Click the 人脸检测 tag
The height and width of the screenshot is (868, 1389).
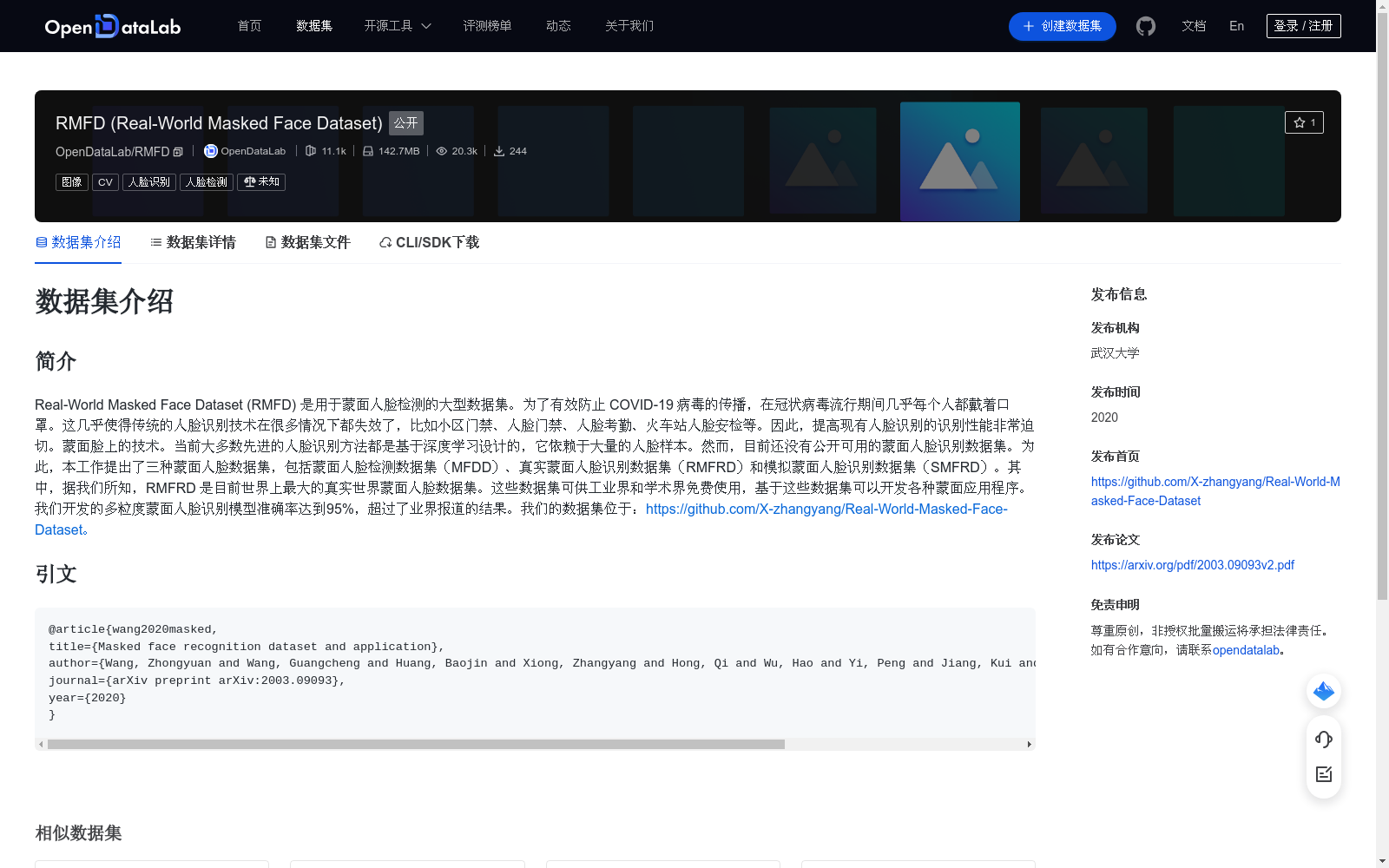[207, 182]
